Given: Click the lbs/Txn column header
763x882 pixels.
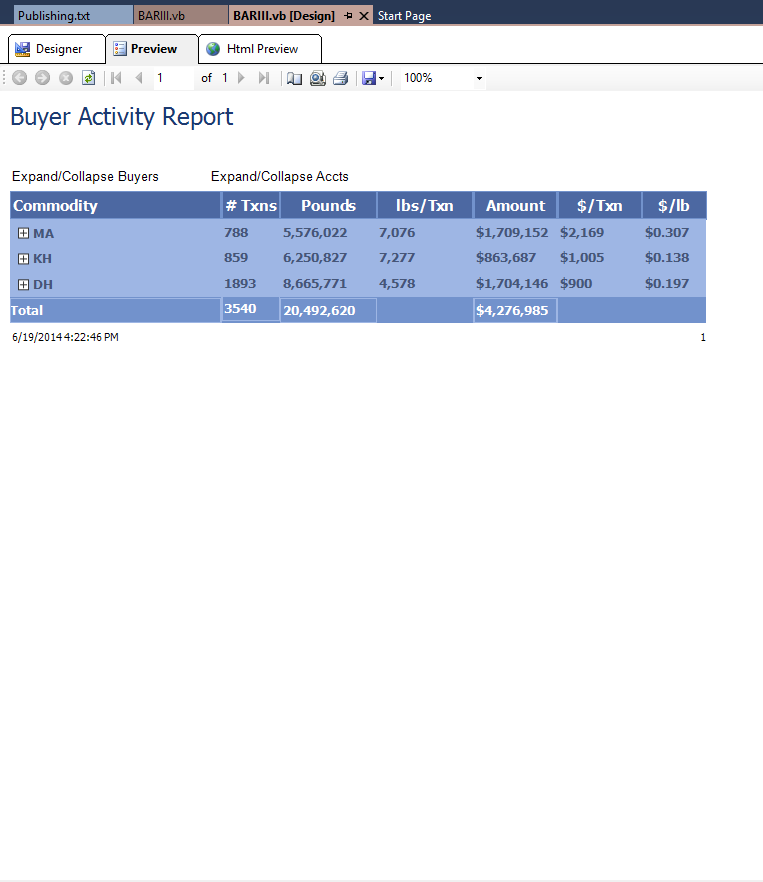Looking at the screenshot, I should click(x=425, y=205).
